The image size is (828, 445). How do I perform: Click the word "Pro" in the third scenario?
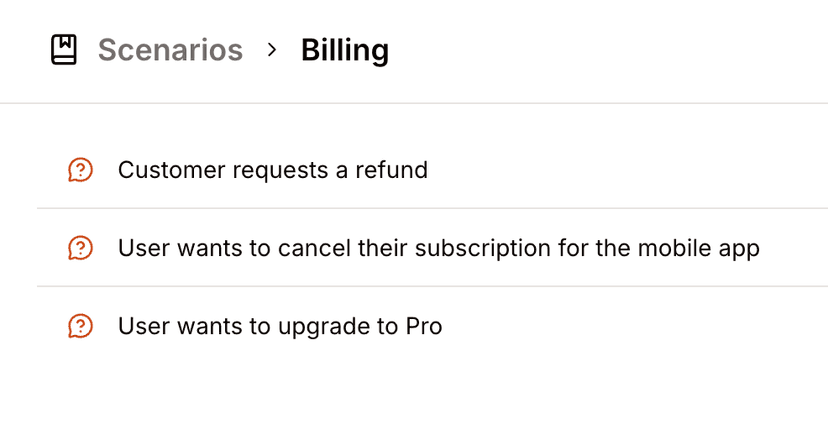click(424, 326)
